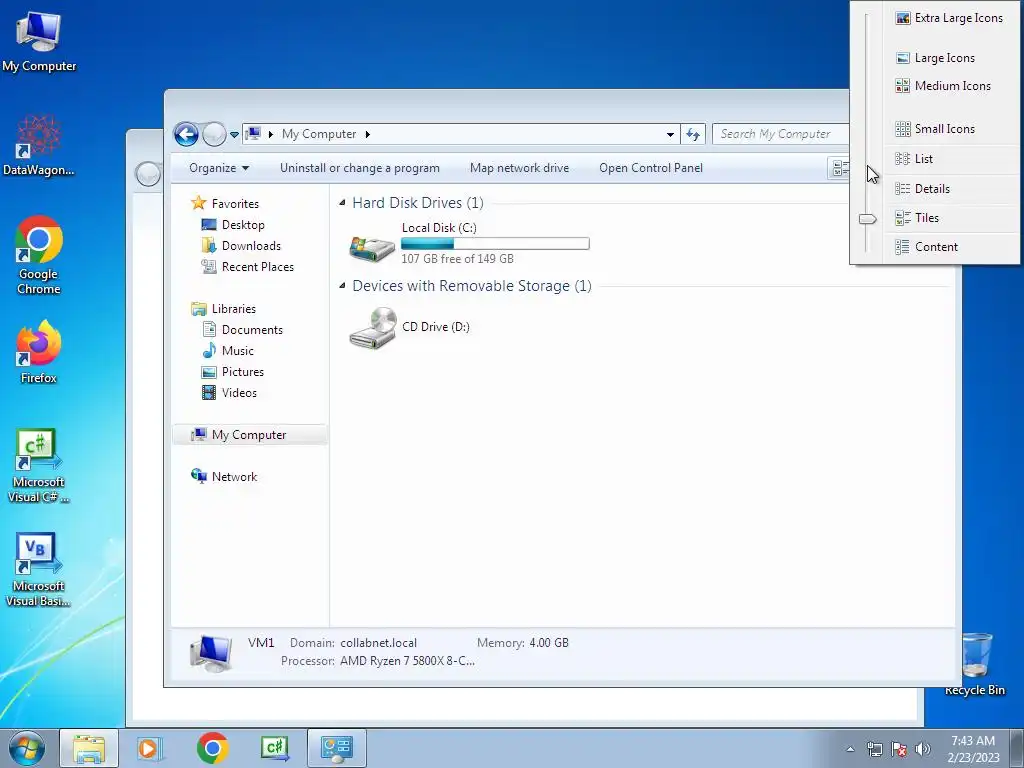This screenshot has width=1024, height=768.
Task: Click the refresh button beside address bar
Action: [692, 135]
